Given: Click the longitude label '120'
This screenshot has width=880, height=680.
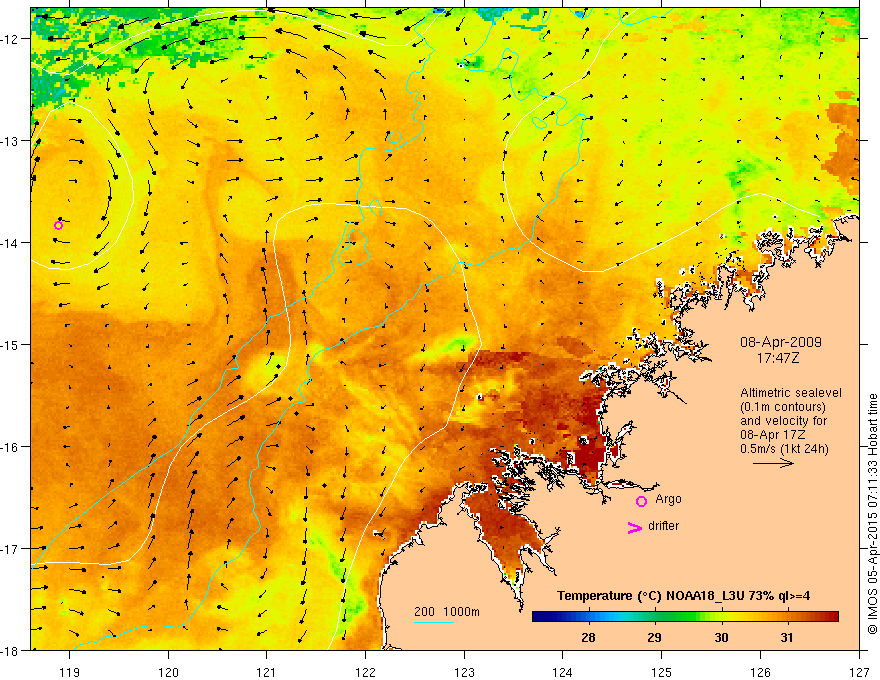Looking at the screenshot, I should click(168, 672).
